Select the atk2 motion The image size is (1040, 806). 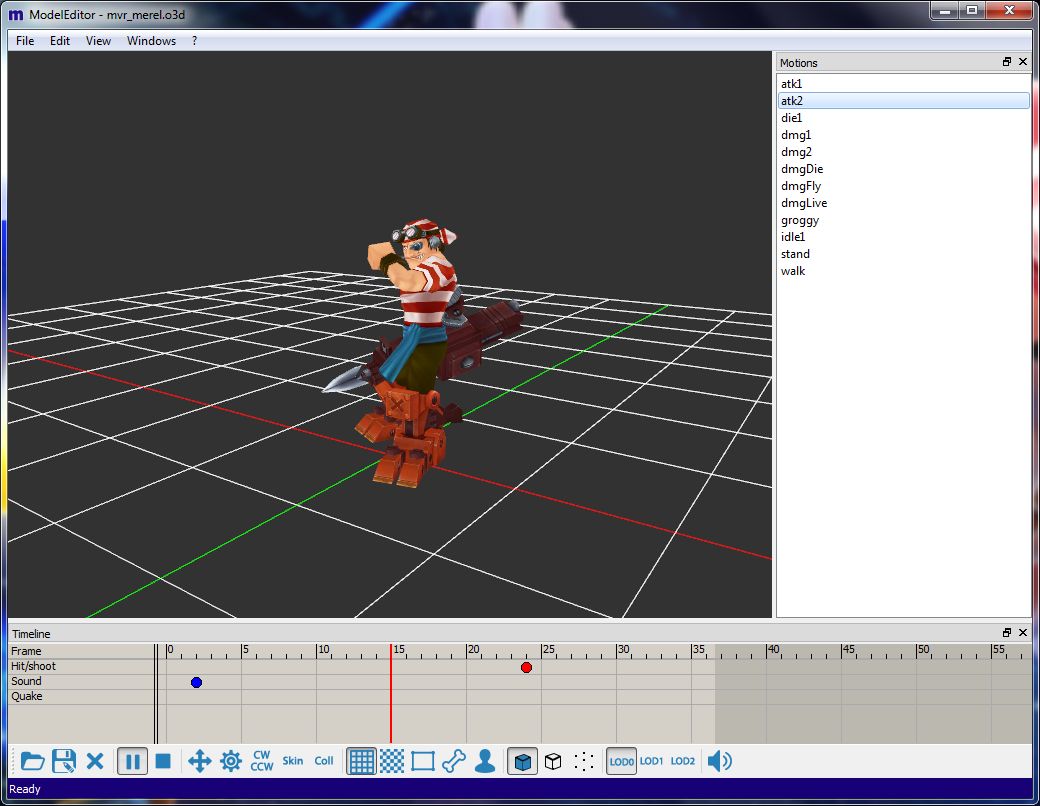tap(903, 101)
